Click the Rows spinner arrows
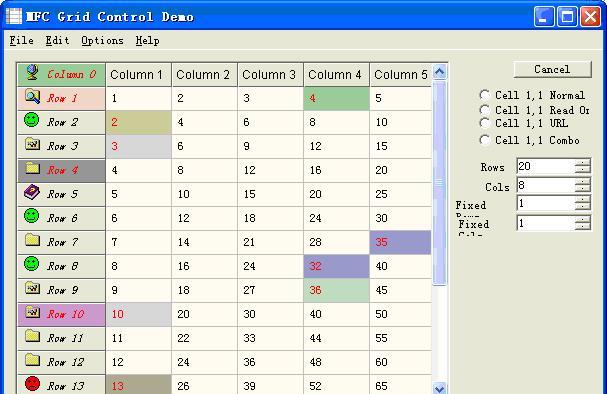The width and height of the screenshot is (607, 394). click(x=582, y=166)
